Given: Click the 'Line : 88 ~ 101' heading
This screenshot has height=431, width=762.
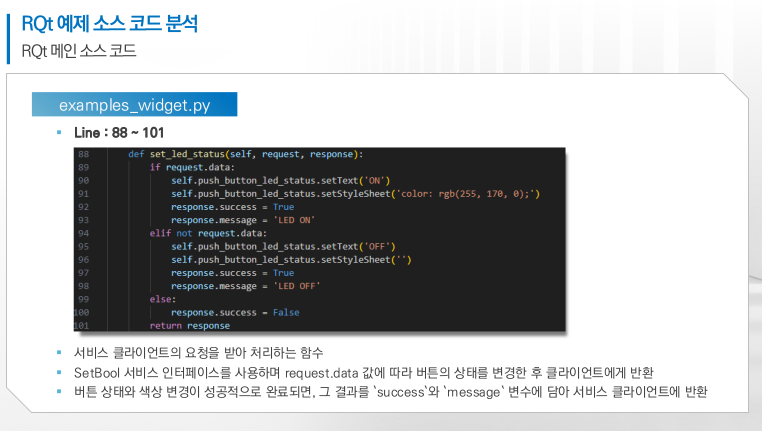Looking at the screenshot, I should coord(119,133).
